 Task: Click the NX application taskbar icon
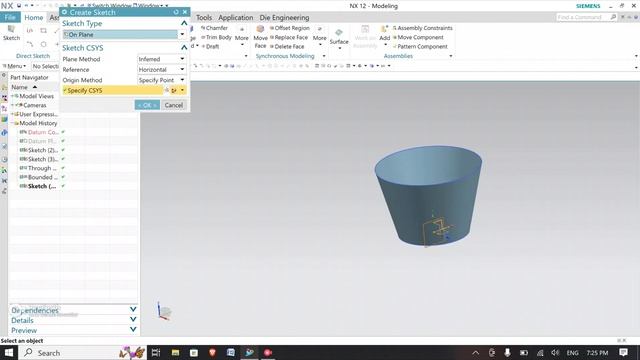pyautogui.click(x=249, y=353)
